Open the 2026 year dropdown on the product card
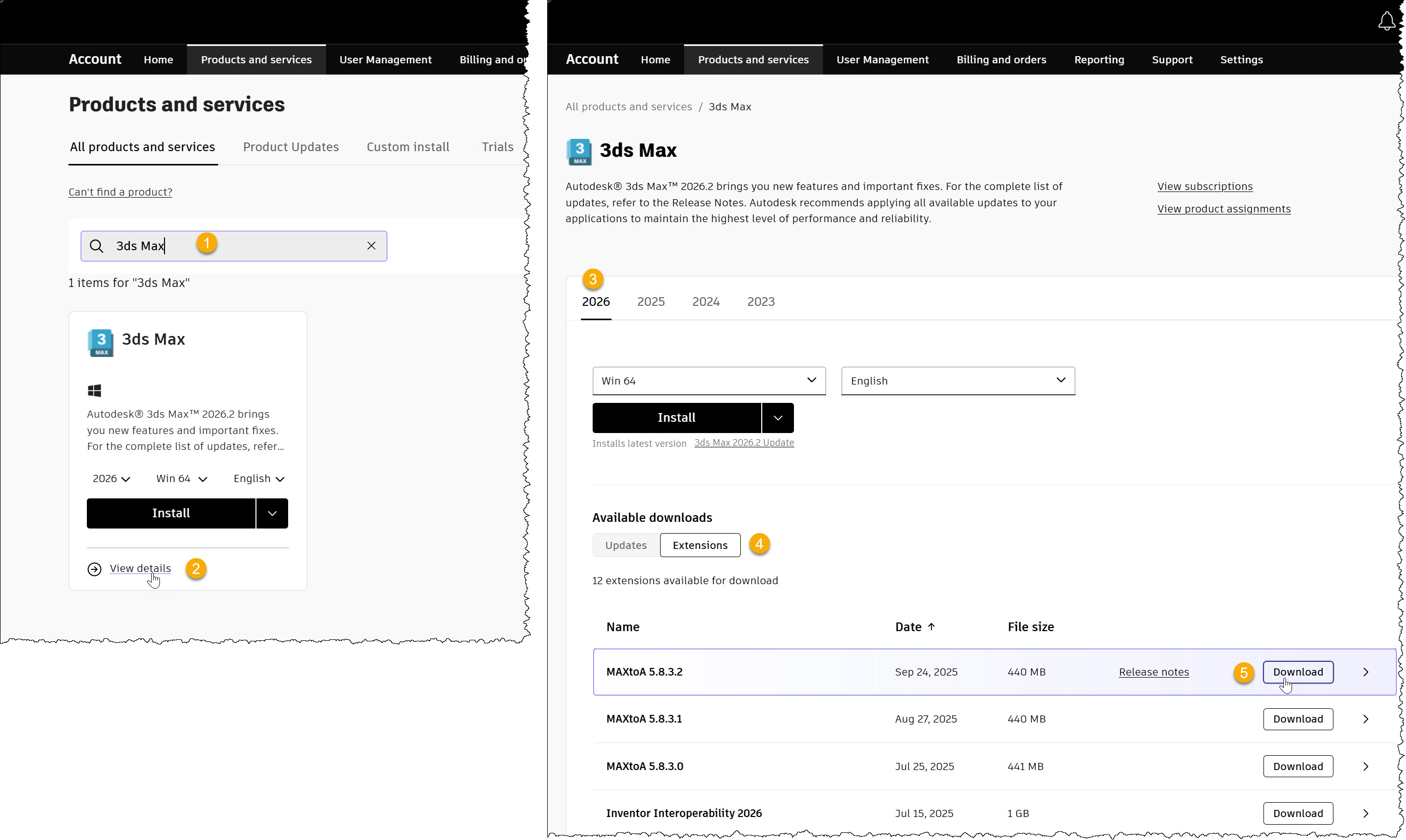The width and height of the screenshot is (1406, 840). [111, 479]
